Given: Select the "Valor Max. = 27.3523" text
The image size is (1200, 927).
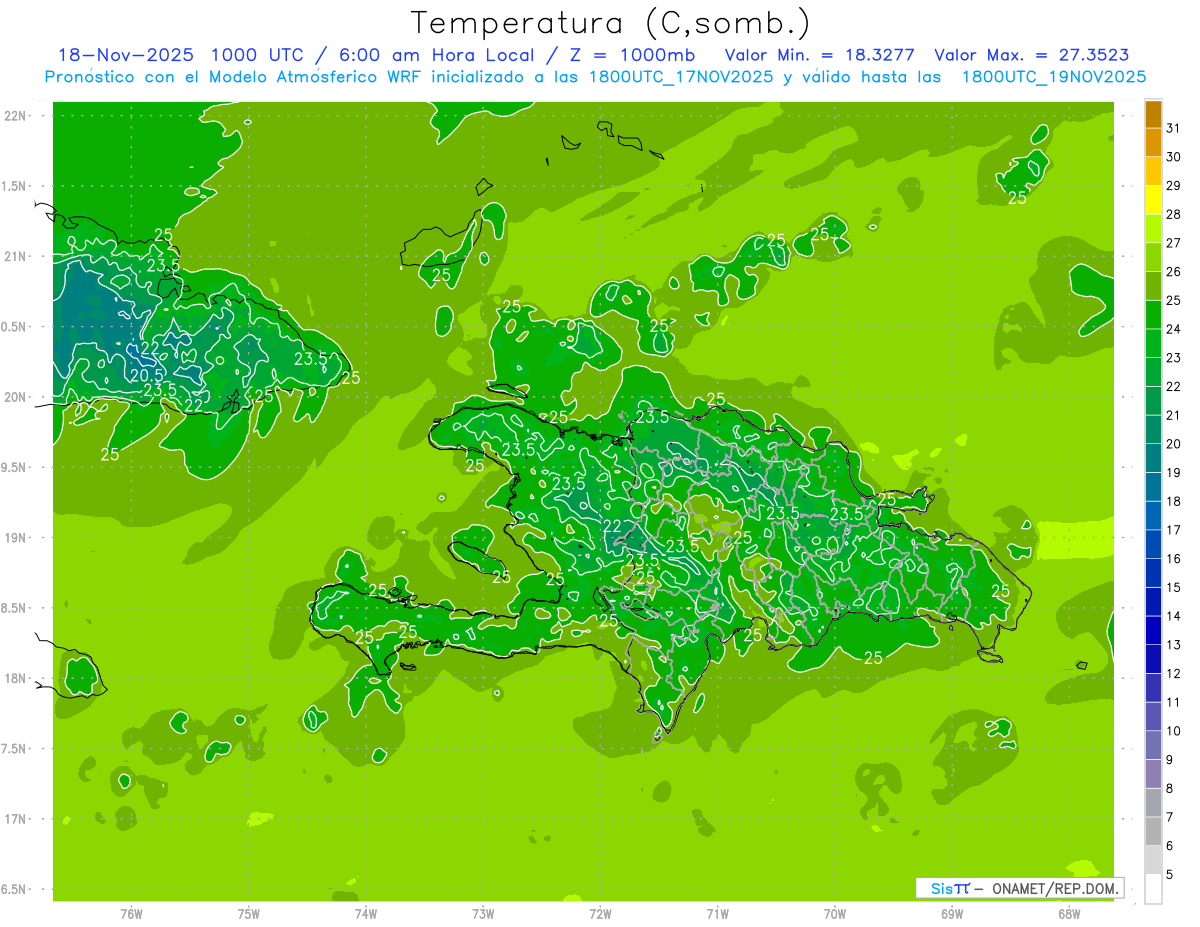Looking at the screenshot, I should tap(1031, 55).
